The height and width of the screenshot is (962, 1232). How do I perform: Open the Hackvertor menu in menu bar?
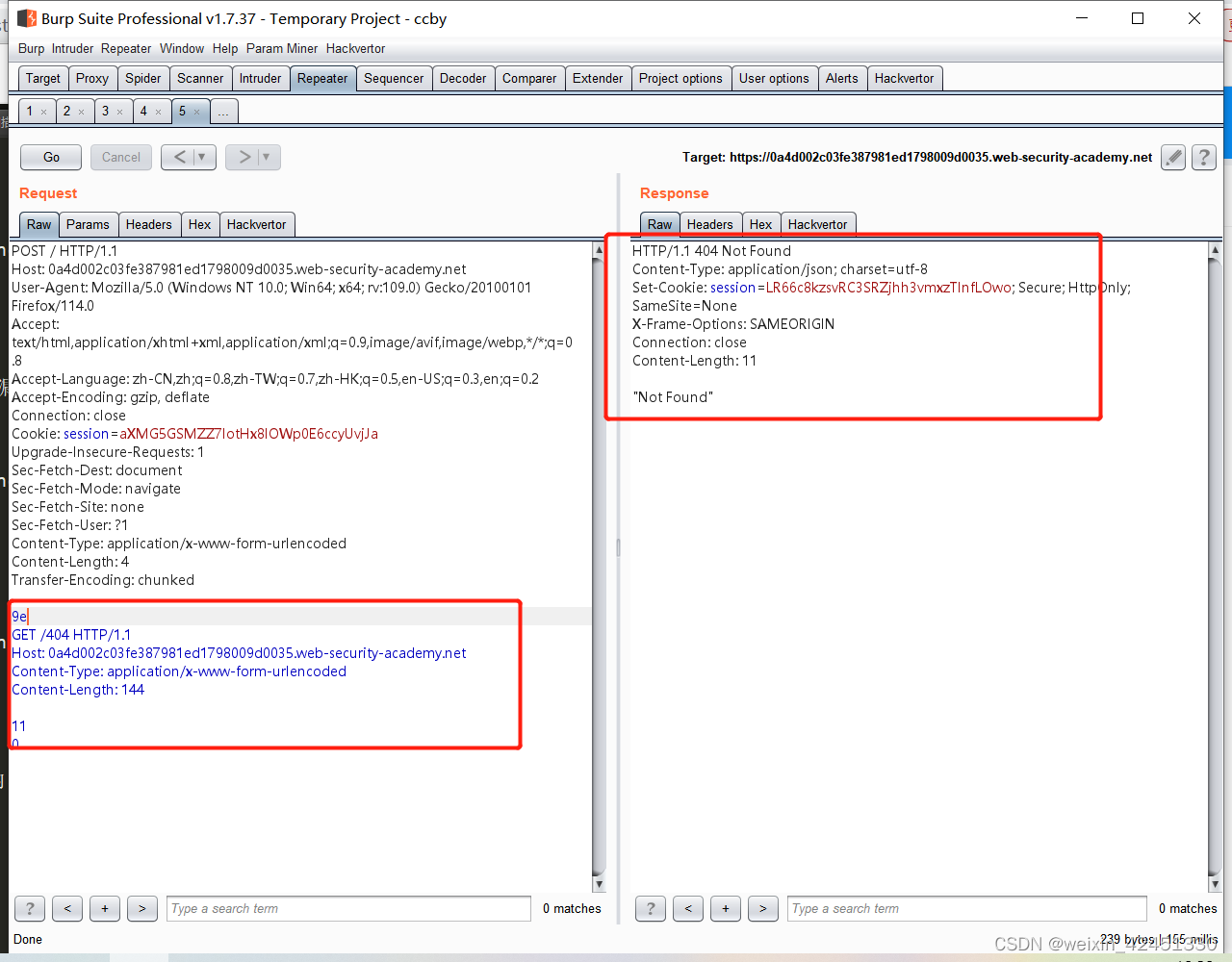[355, 48]
